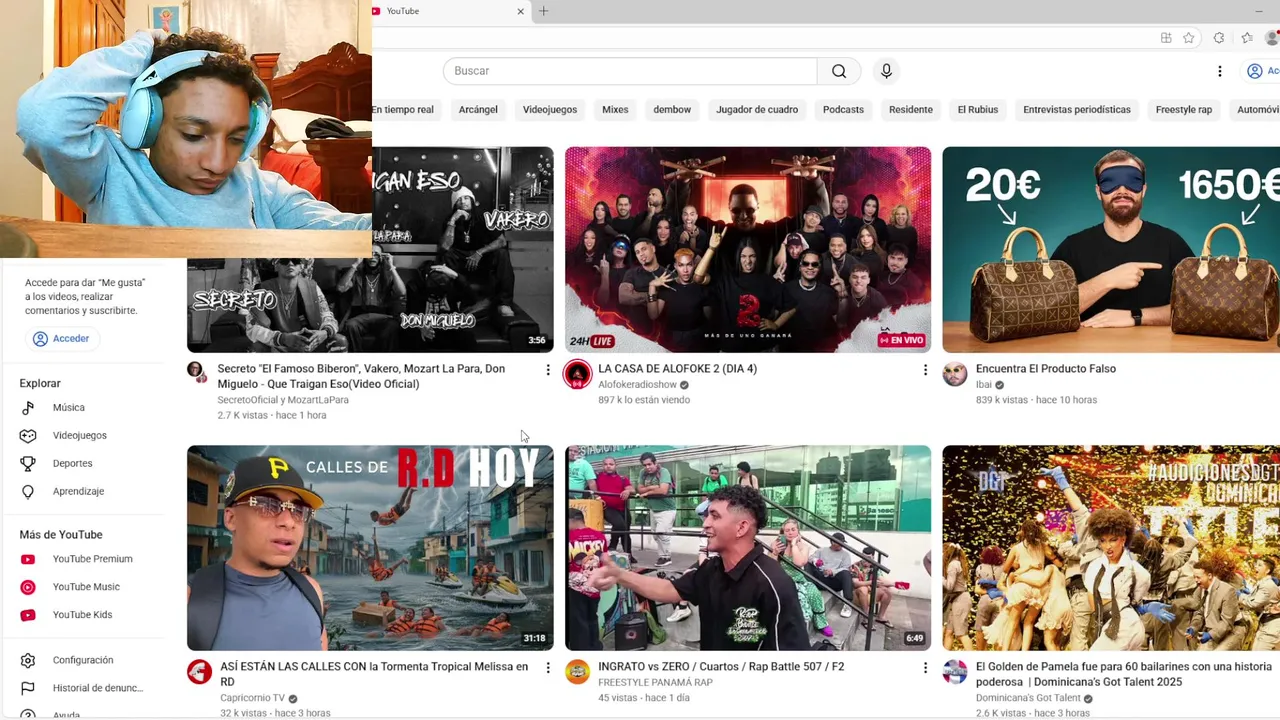This screenshot has height=720, width=1280.
Task: Select the Freestyle rap chip
Action: coord(1184,110)
